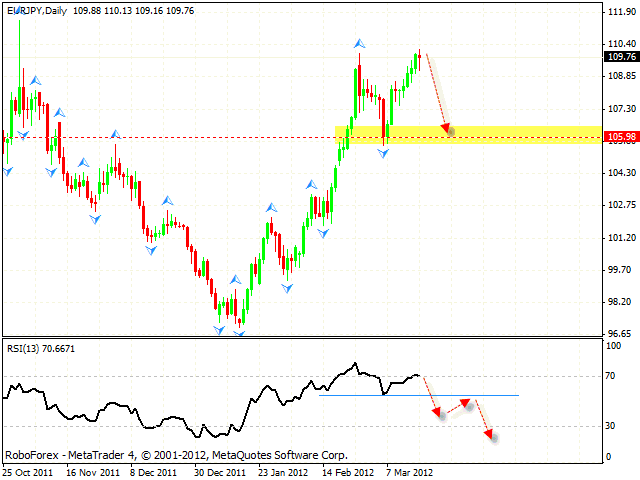Select the first downward arrowhead below the RSI support line
The height and width of the screenshot is (480, 640).
click(x=436, y=413)
